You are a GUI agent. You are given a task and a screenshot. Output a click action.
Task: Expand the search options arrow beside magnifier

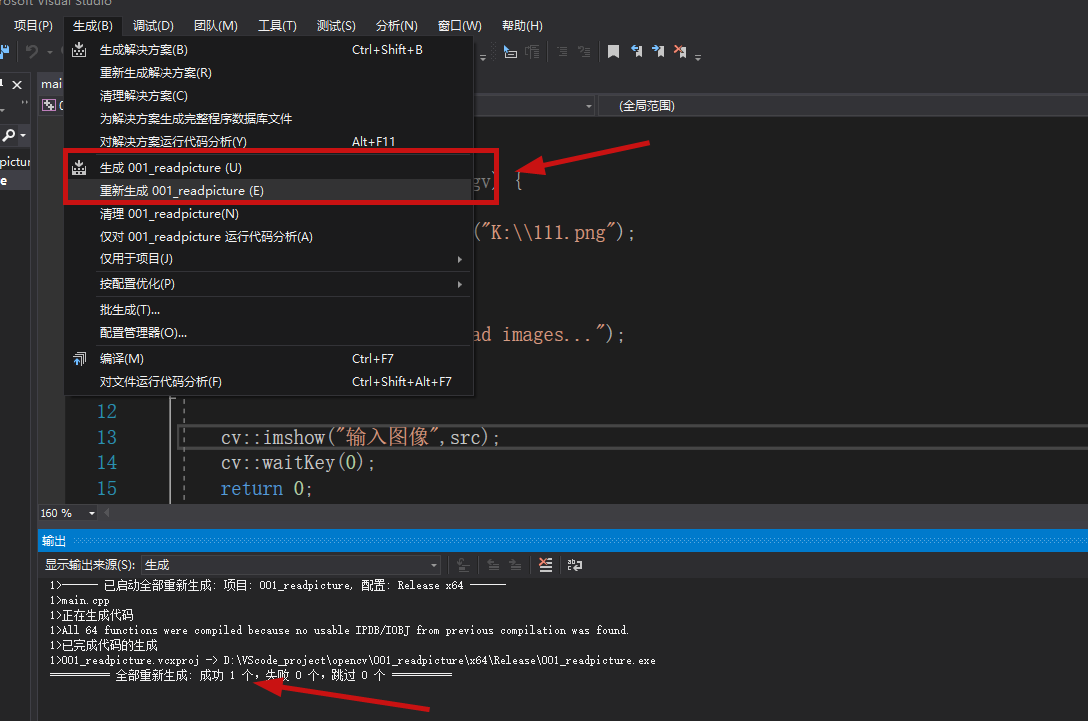click(23, 135)
